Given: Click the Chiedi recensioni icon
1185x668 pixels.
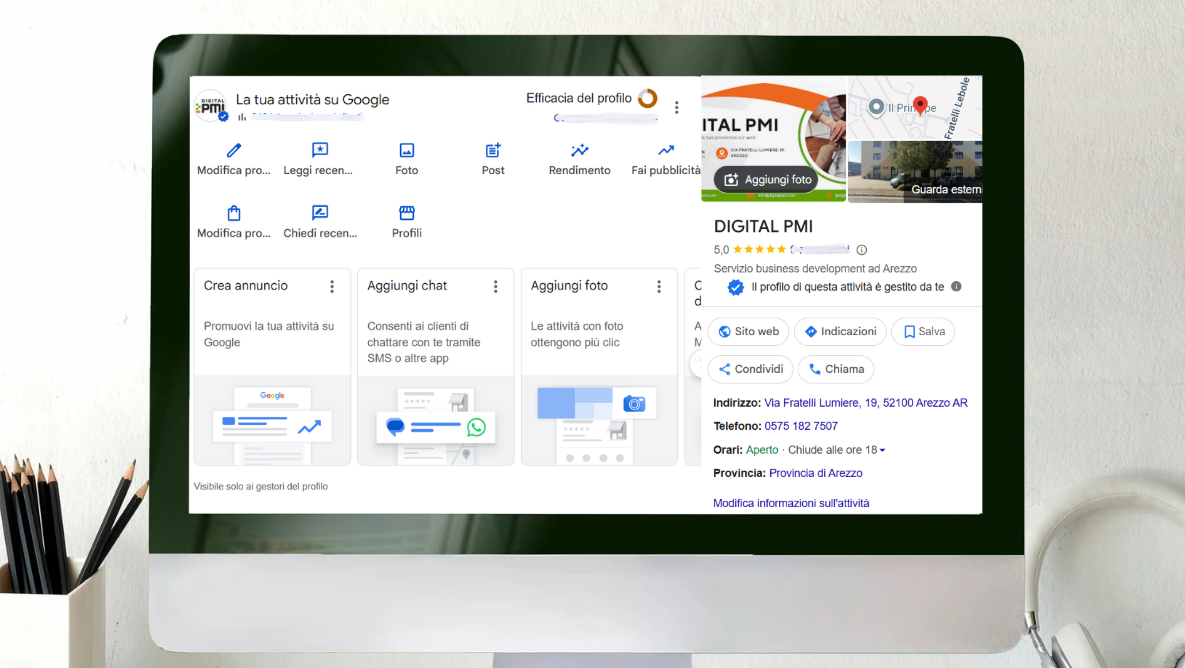Looking at the screenshot, I should coord(319,210).
